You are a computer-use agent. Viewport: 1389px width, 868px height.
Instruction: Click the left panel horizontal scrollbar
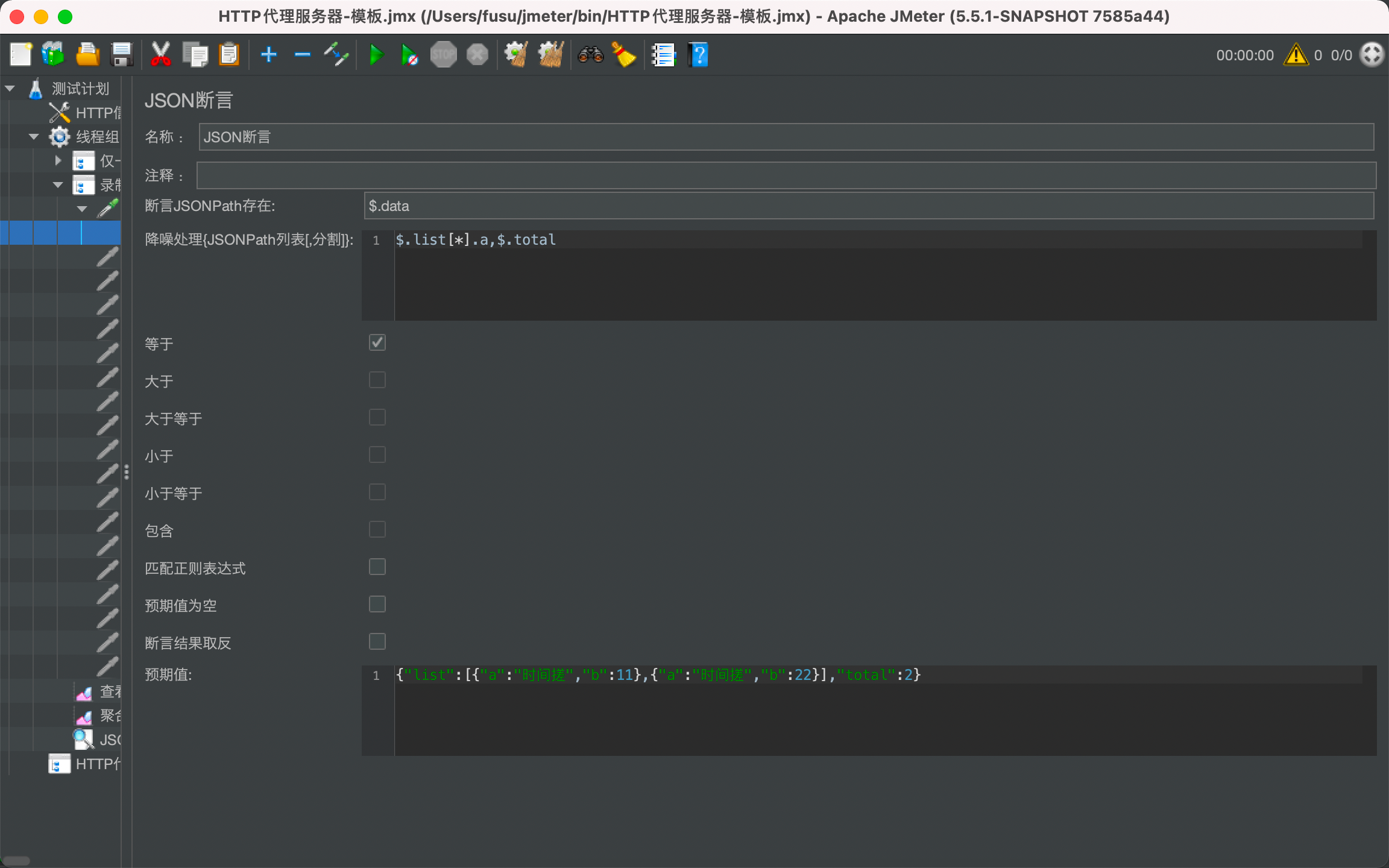pos(16,860)
